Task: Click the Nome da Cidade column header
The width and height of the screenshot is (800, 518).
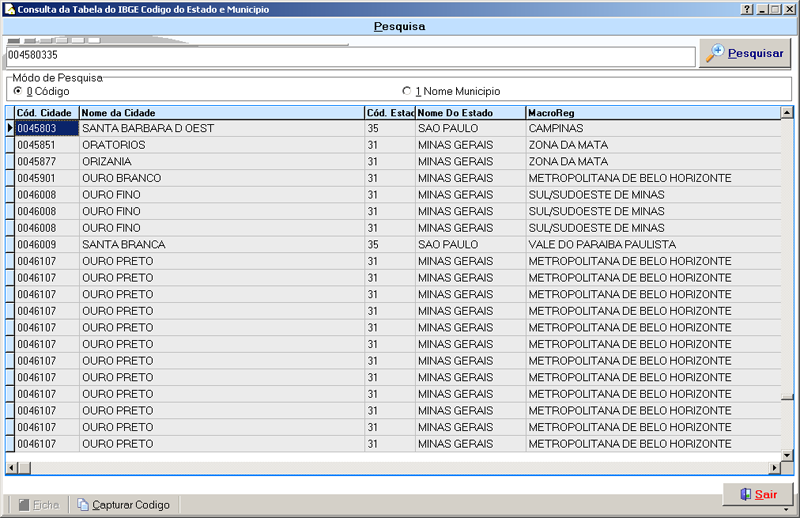Action: (220, 113)
